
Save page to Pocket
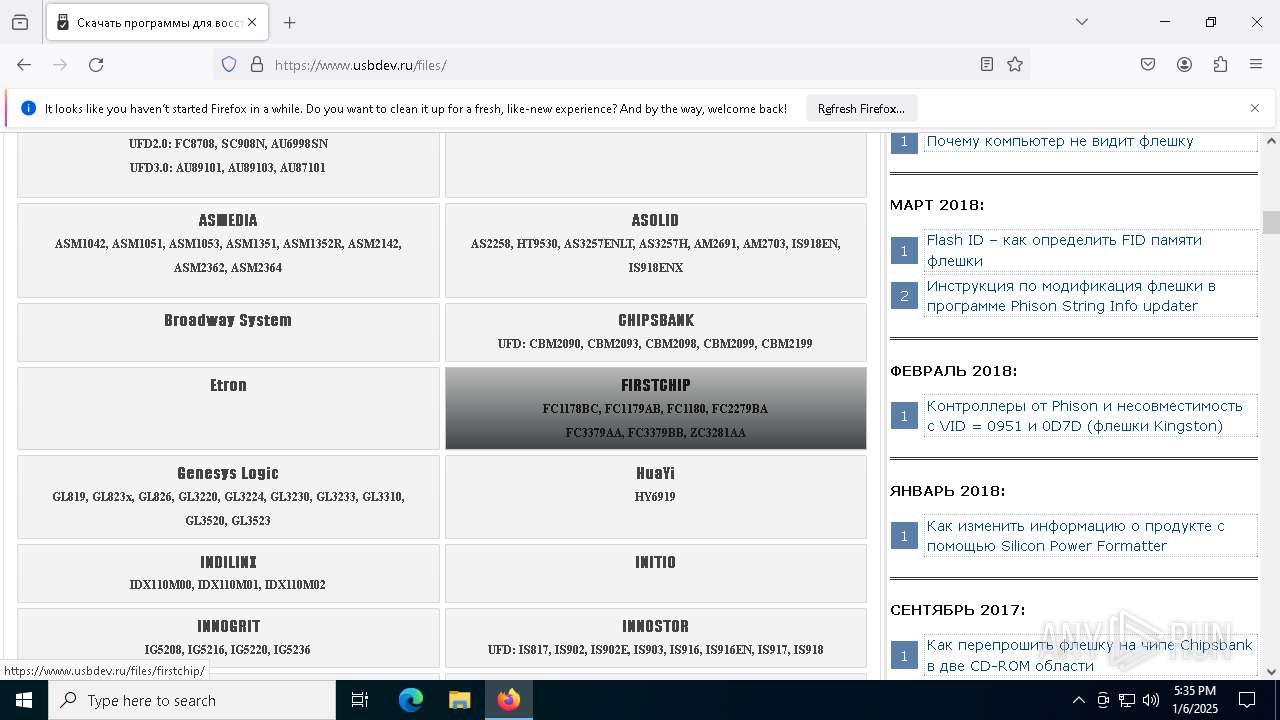point(1148,65)
